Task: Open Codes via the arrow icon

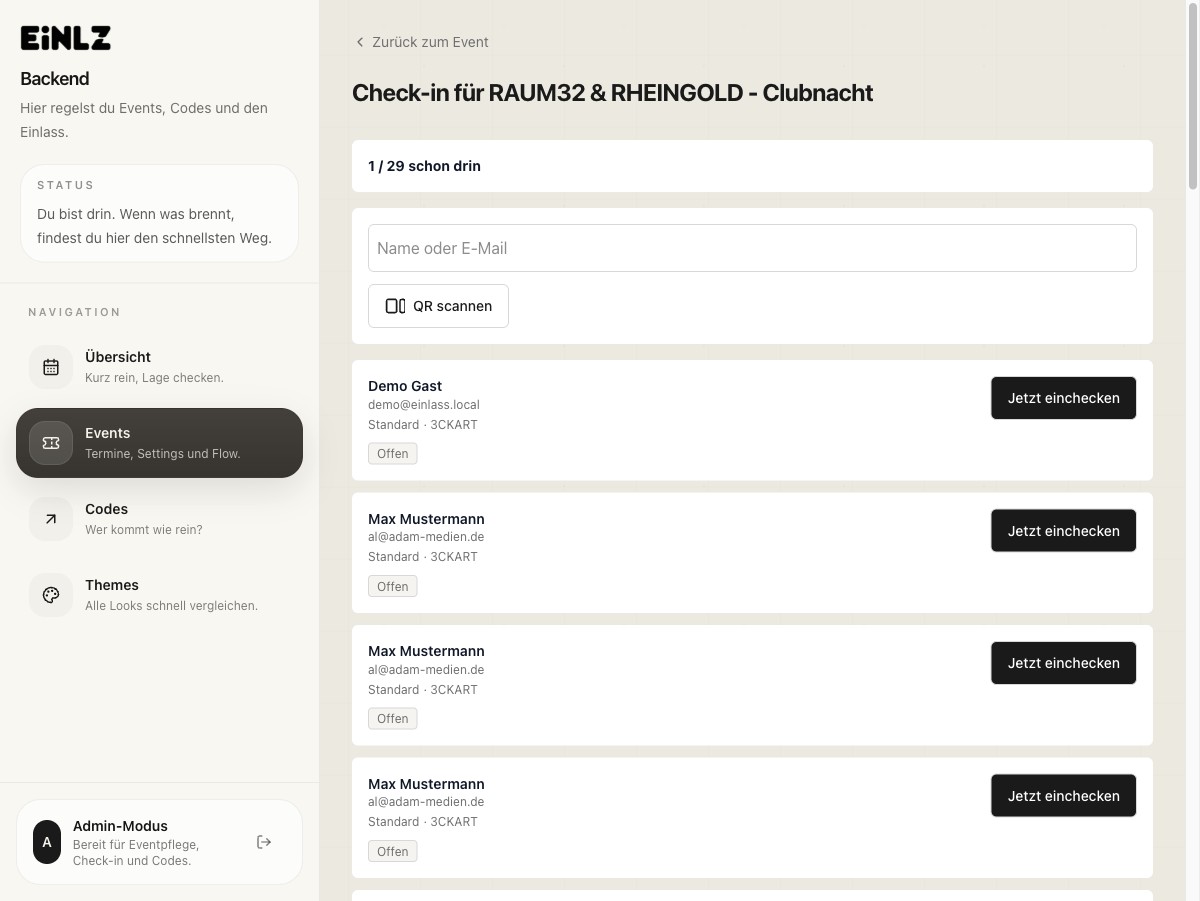Action: click(x=51, y=519)
